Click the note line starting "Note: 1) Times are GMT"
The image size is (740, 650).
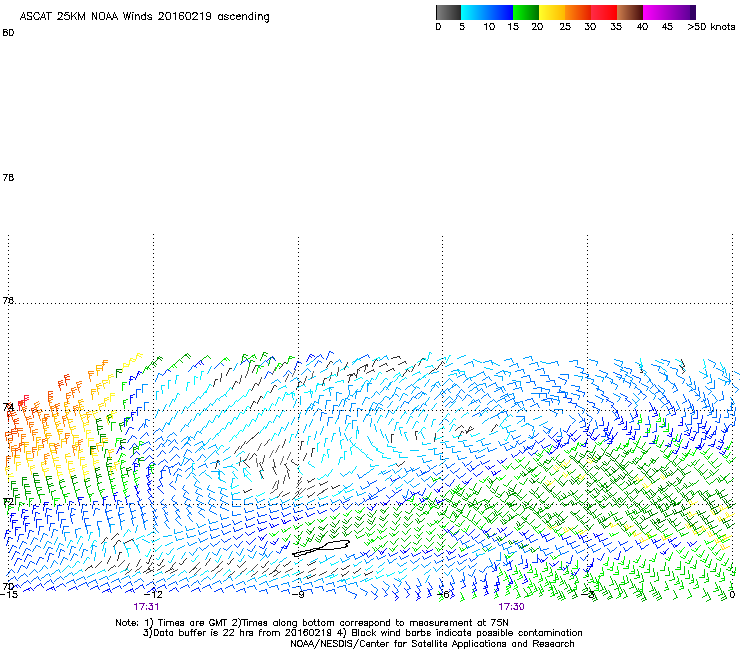pos(312,623)
